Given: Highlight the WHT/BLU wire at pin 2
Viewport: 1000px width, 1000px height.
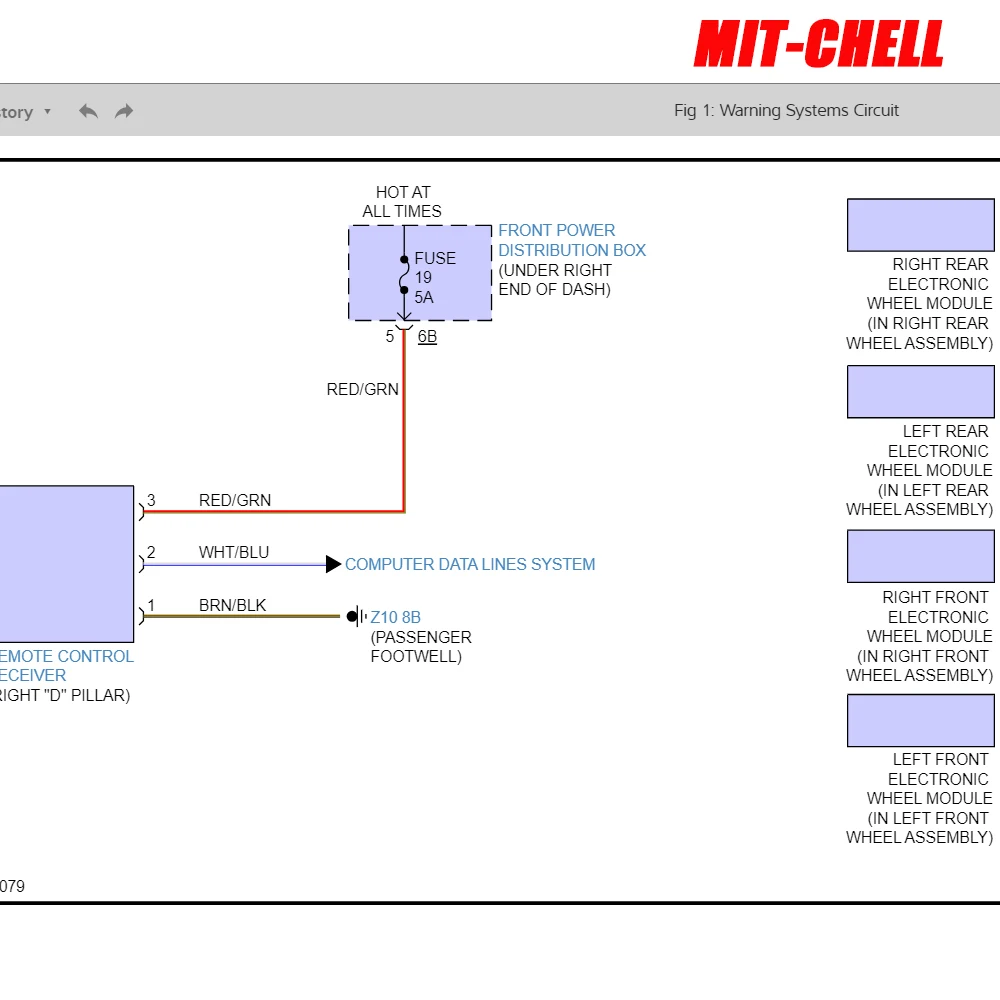Looking at the screenshot, I should click(x=235, y=565).
